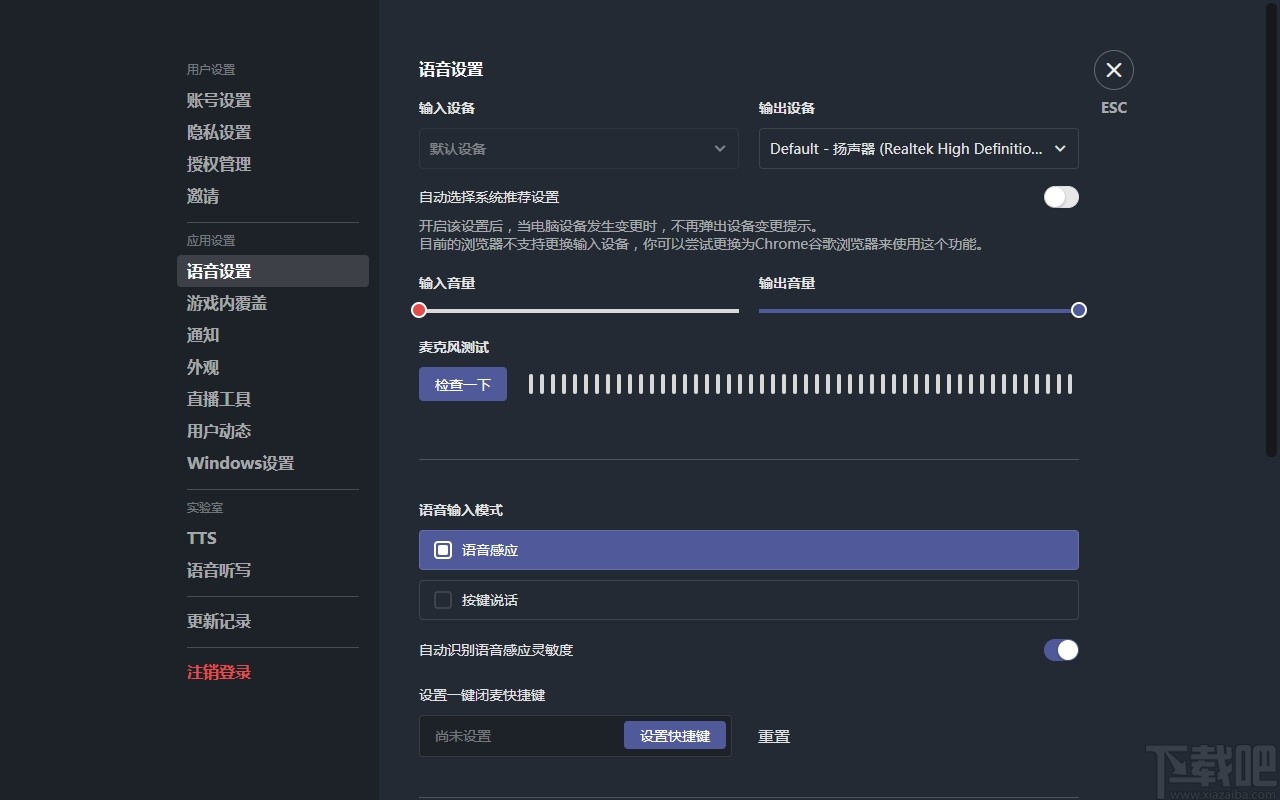
Task: Close the settings page via the X icon
Action: point(1113,70)
